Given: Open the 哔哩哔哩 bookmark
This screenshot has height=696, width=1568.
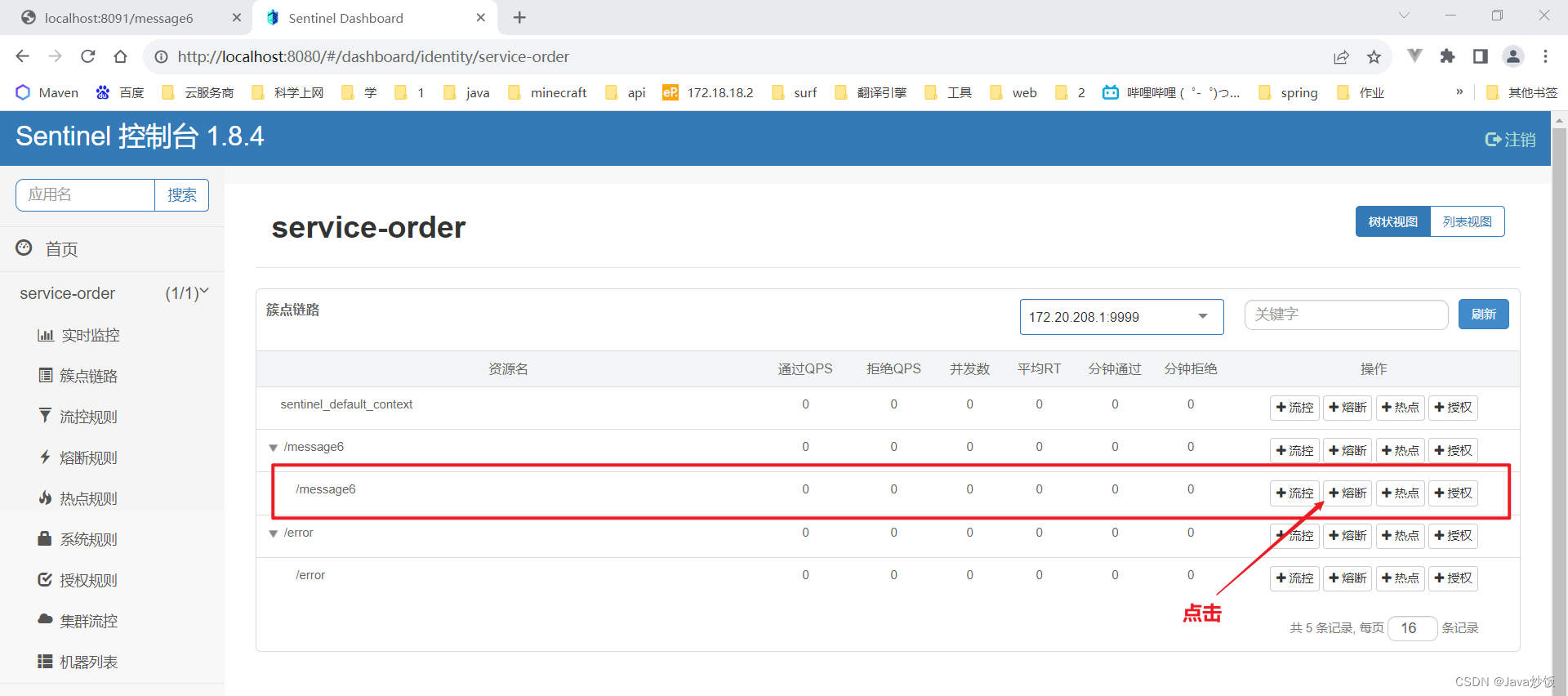Looking at the screenshot, I should point(1170,92).
